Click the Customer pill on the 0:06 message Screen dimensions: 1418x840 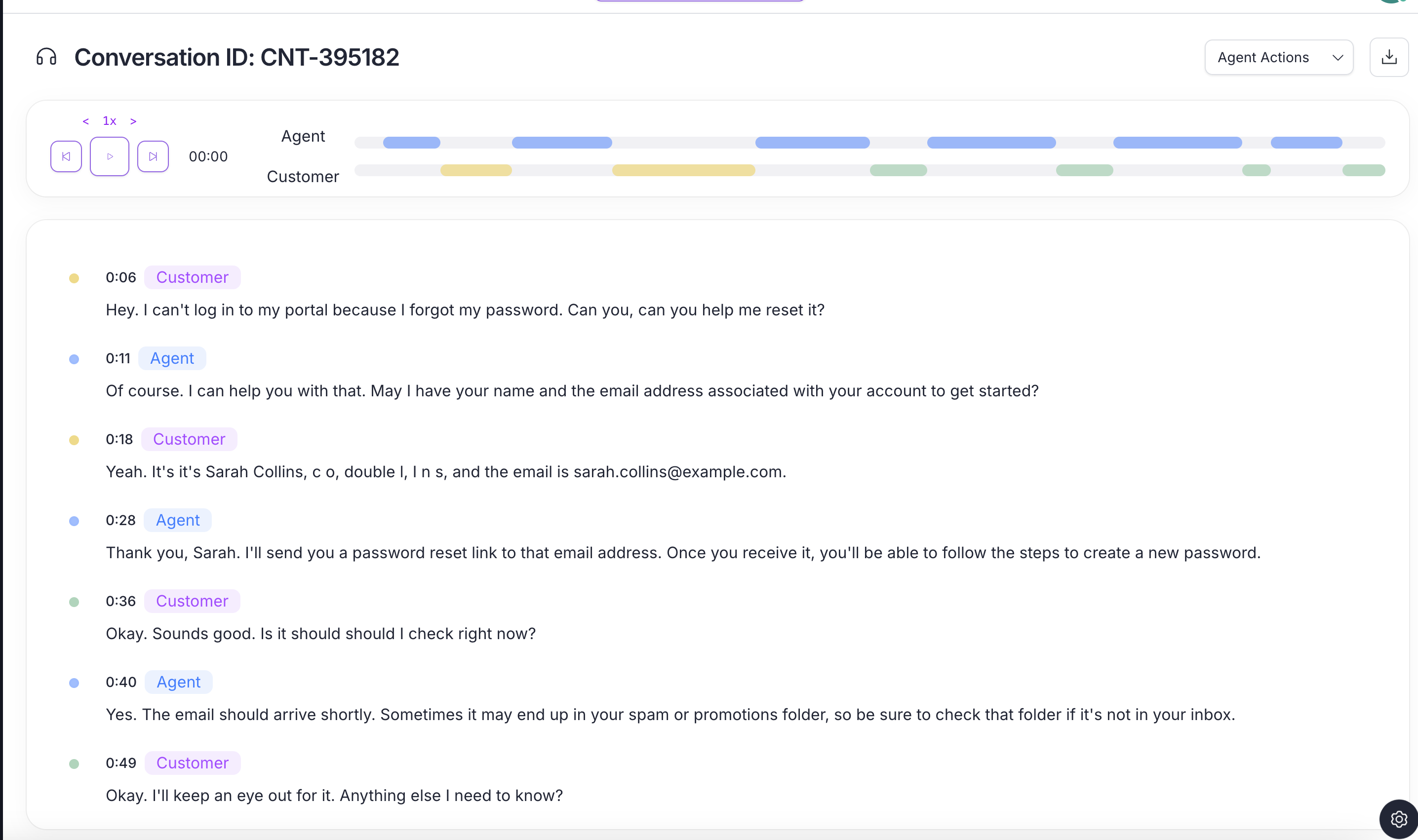pyautogui.click(x=192, y=277)
